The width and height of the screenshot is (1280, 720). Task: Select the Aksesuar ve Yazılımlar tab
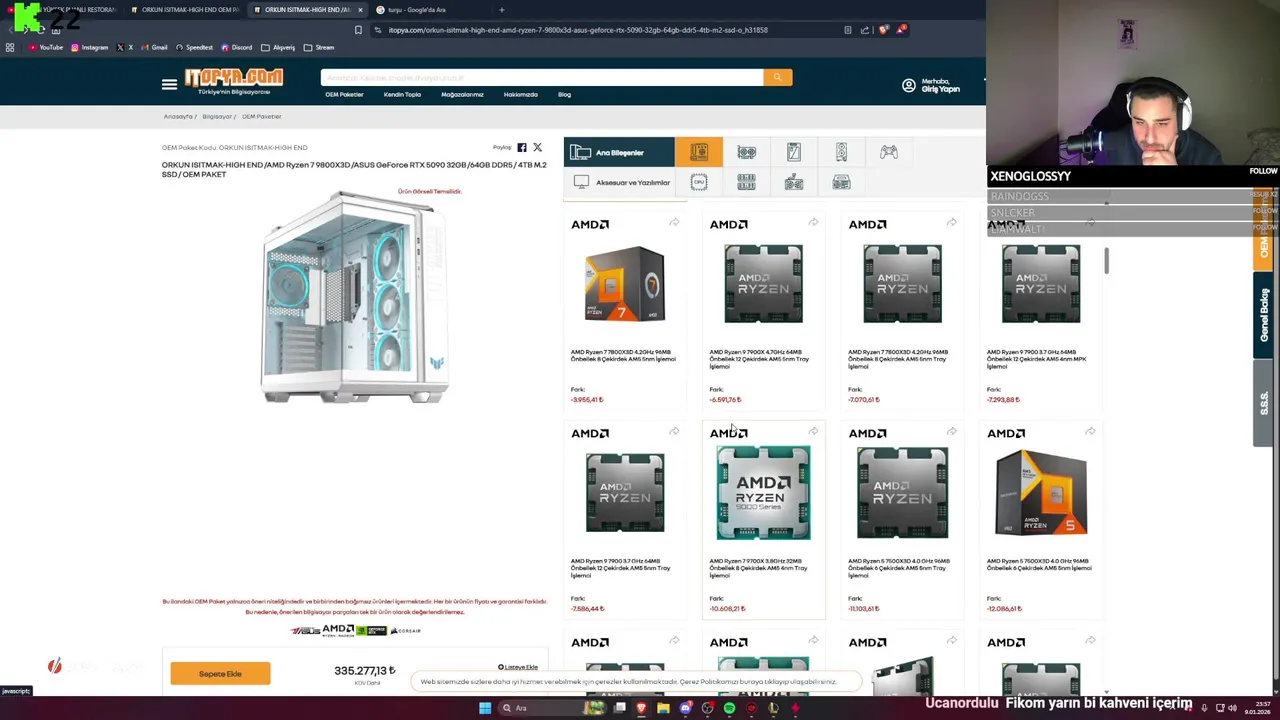tap(619, 182)
